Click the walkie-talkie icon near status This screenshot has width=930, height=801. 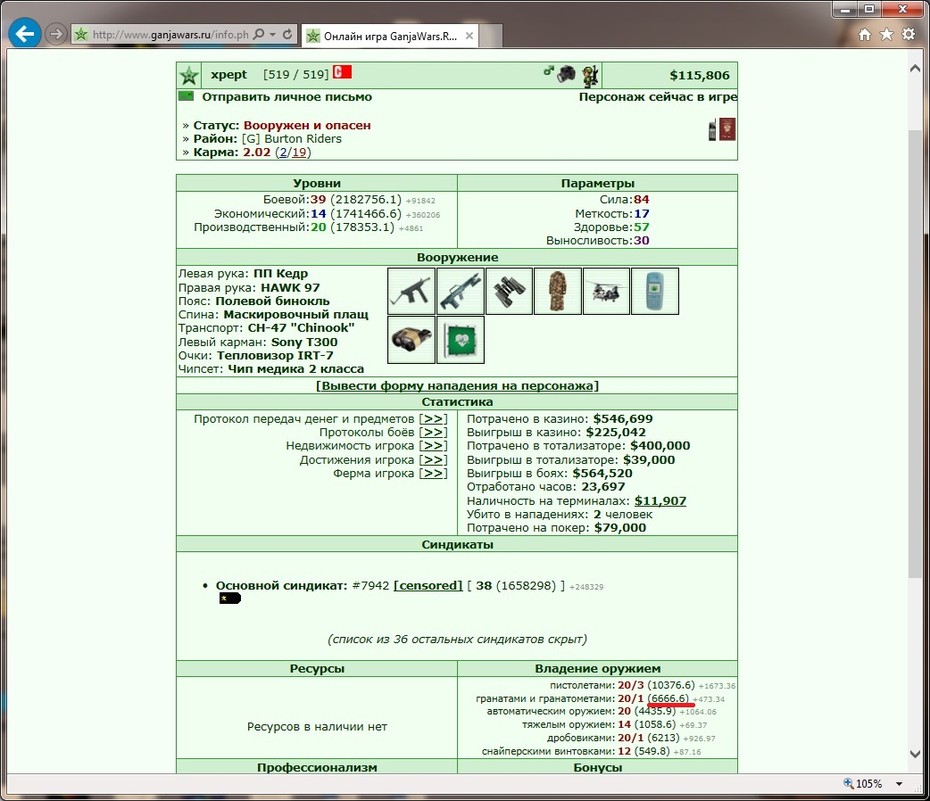[x=712, y=130]
